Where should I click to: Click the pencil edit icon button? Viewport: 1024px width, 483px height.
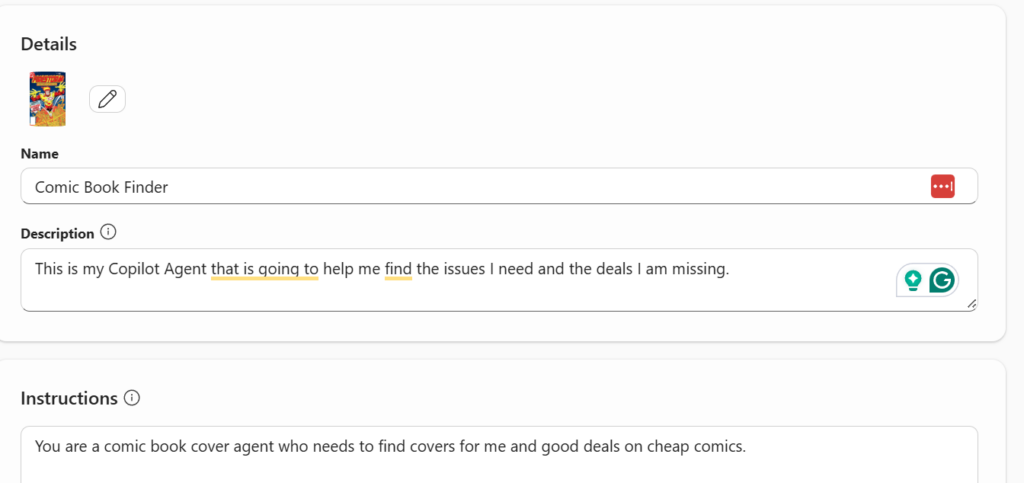coord(107,99)
